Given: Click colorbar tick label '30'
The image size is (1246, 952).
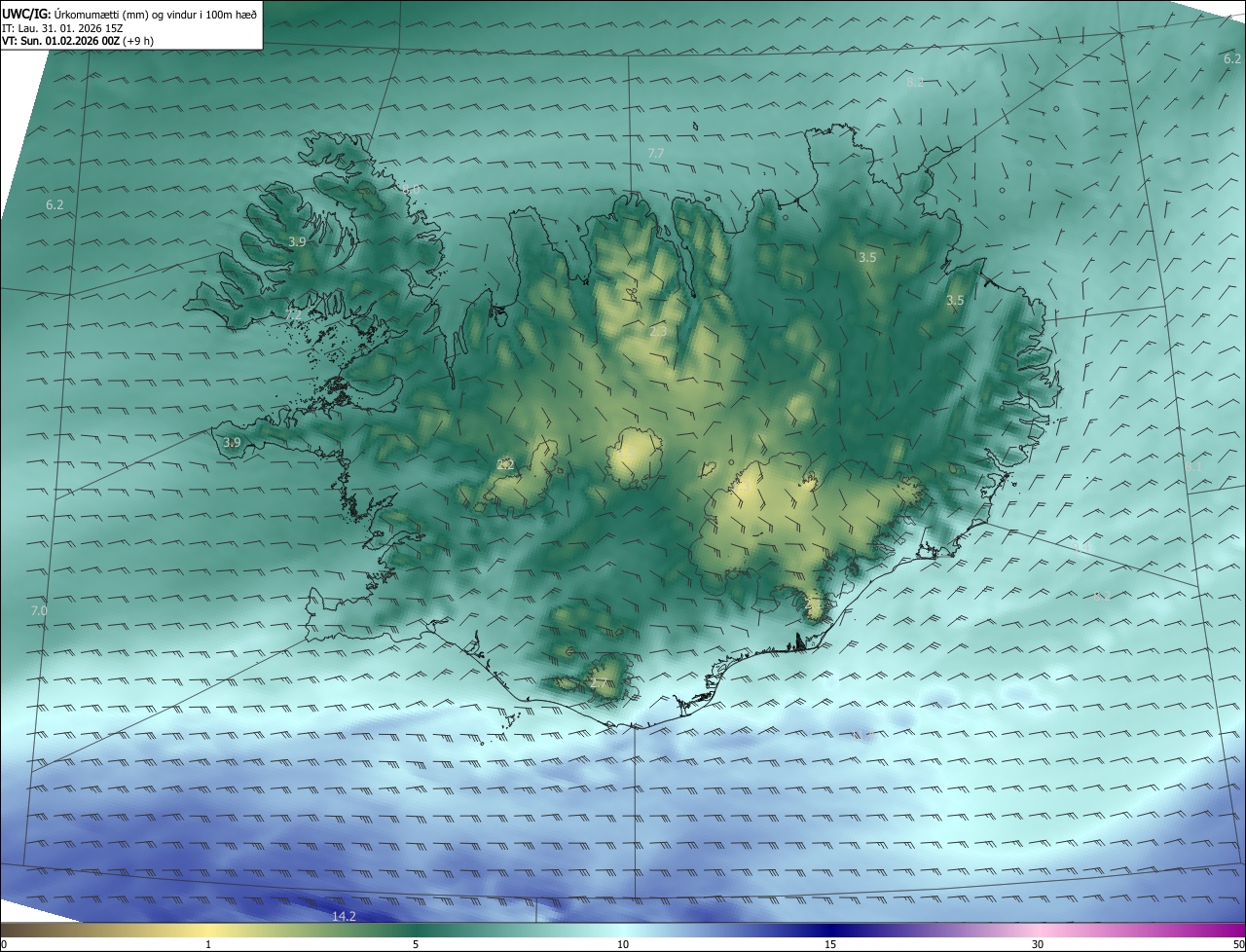Looking at the screenshot, I should point(1038,944).
